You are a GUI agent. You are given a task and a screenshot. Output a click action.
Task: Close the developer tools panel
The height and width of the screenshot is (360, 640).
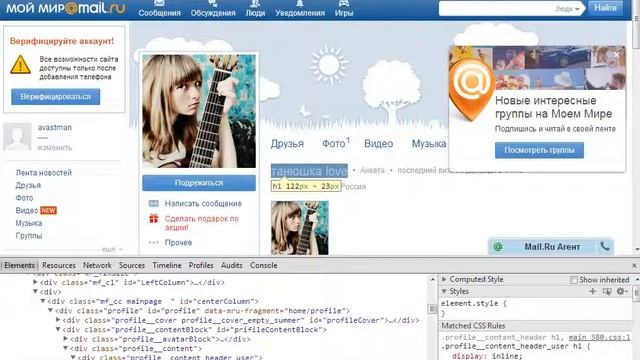click(x=634, y=265)
